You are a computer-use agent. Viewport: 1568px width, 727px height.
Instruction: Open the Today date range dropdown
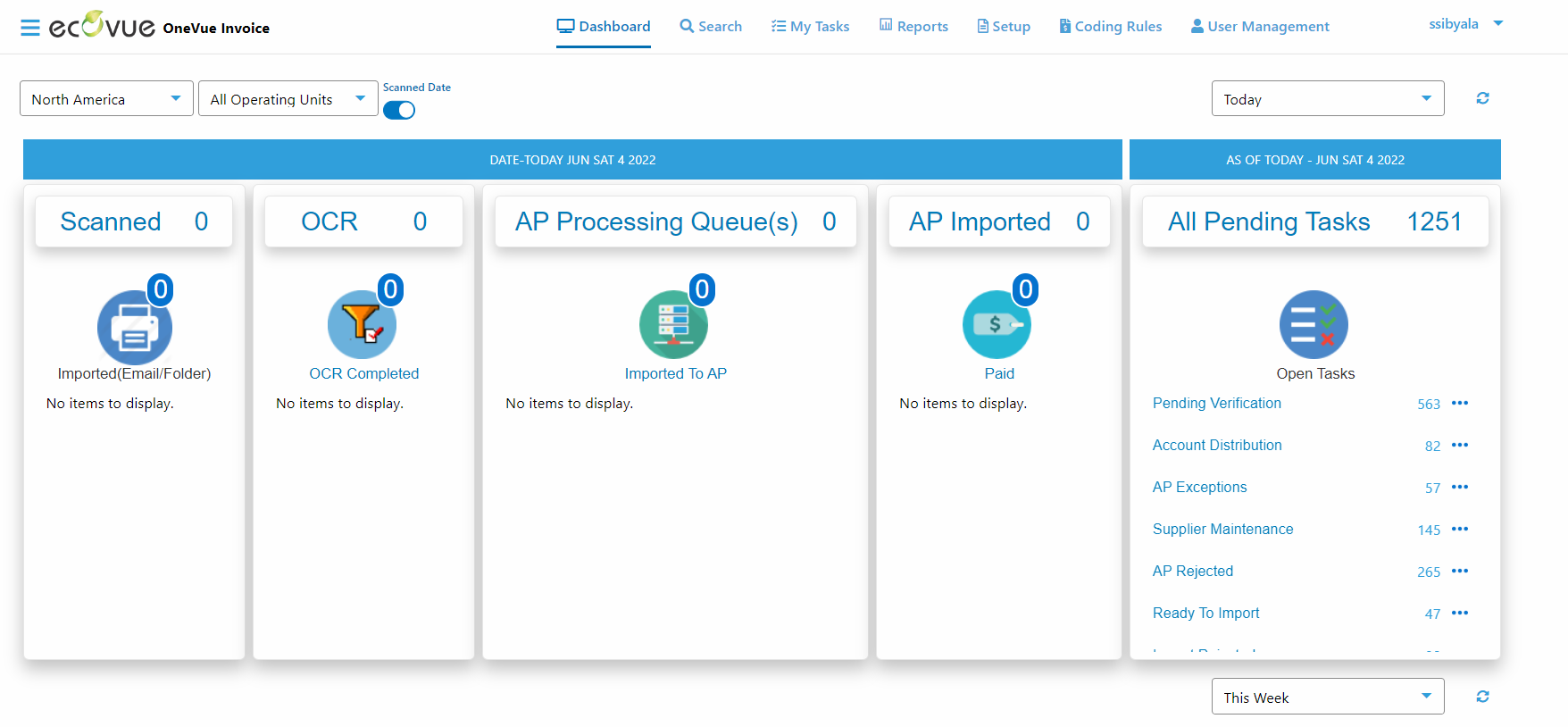point(1327,99)
